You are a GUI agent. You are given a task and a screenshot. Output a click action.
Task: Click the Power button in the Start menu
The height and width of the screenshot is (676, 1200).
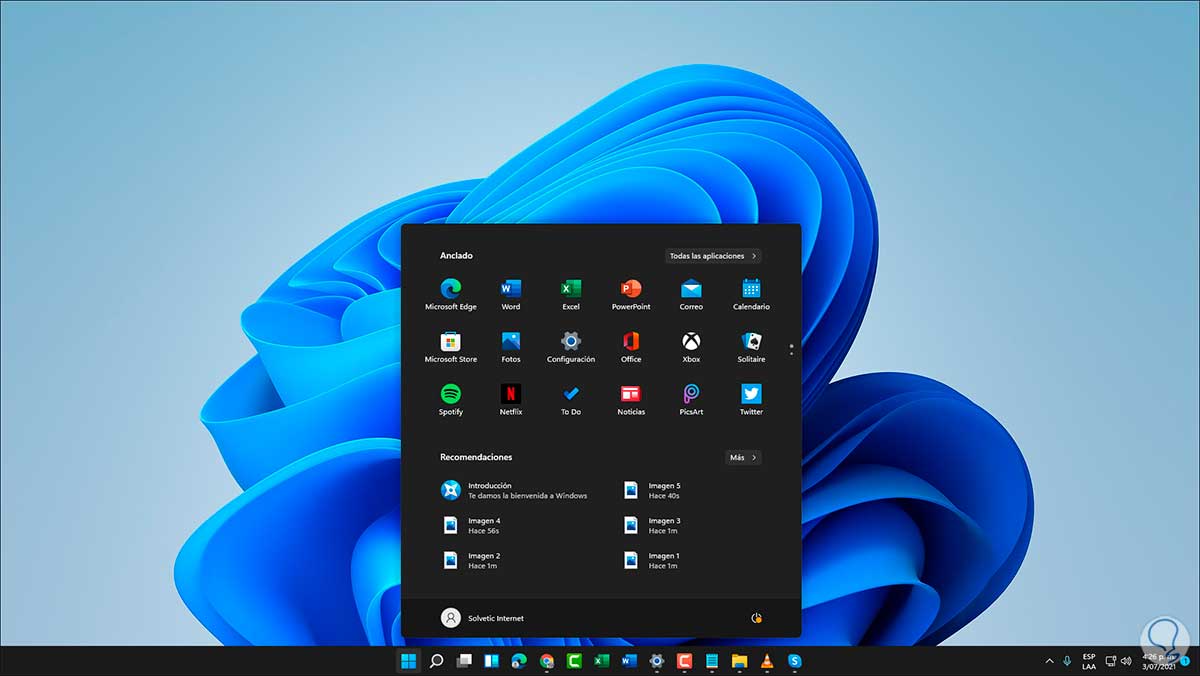pos(756,618)
